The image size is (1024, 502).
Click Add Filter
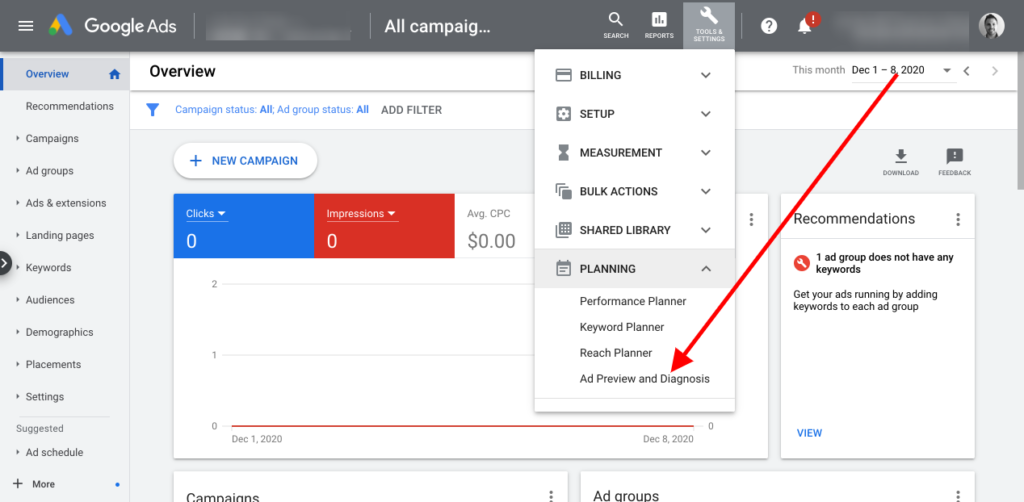coord(411,110)
